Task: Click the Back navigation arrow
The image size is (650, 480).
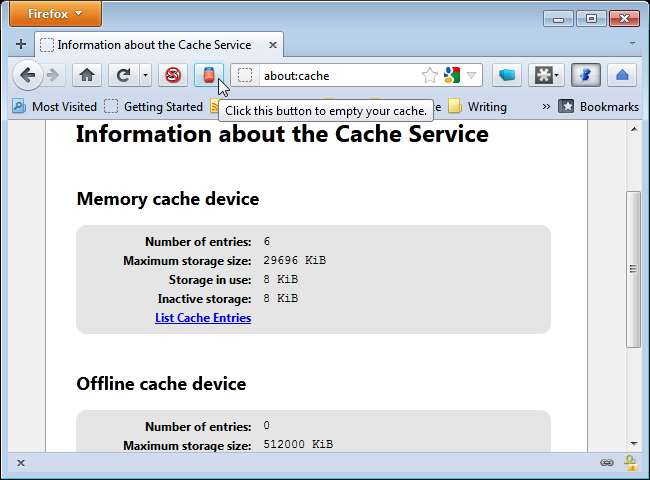Action: pos(28,75)
